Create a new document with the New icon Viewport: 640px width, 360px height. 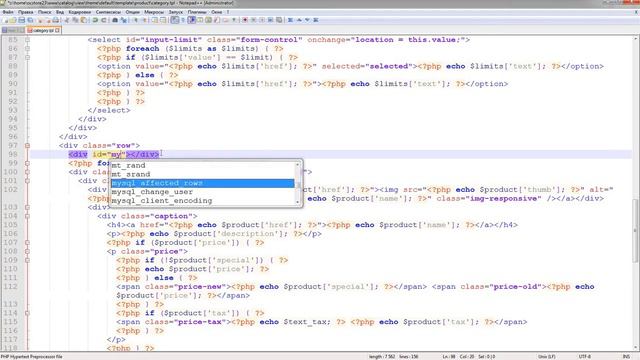point(5,20)
